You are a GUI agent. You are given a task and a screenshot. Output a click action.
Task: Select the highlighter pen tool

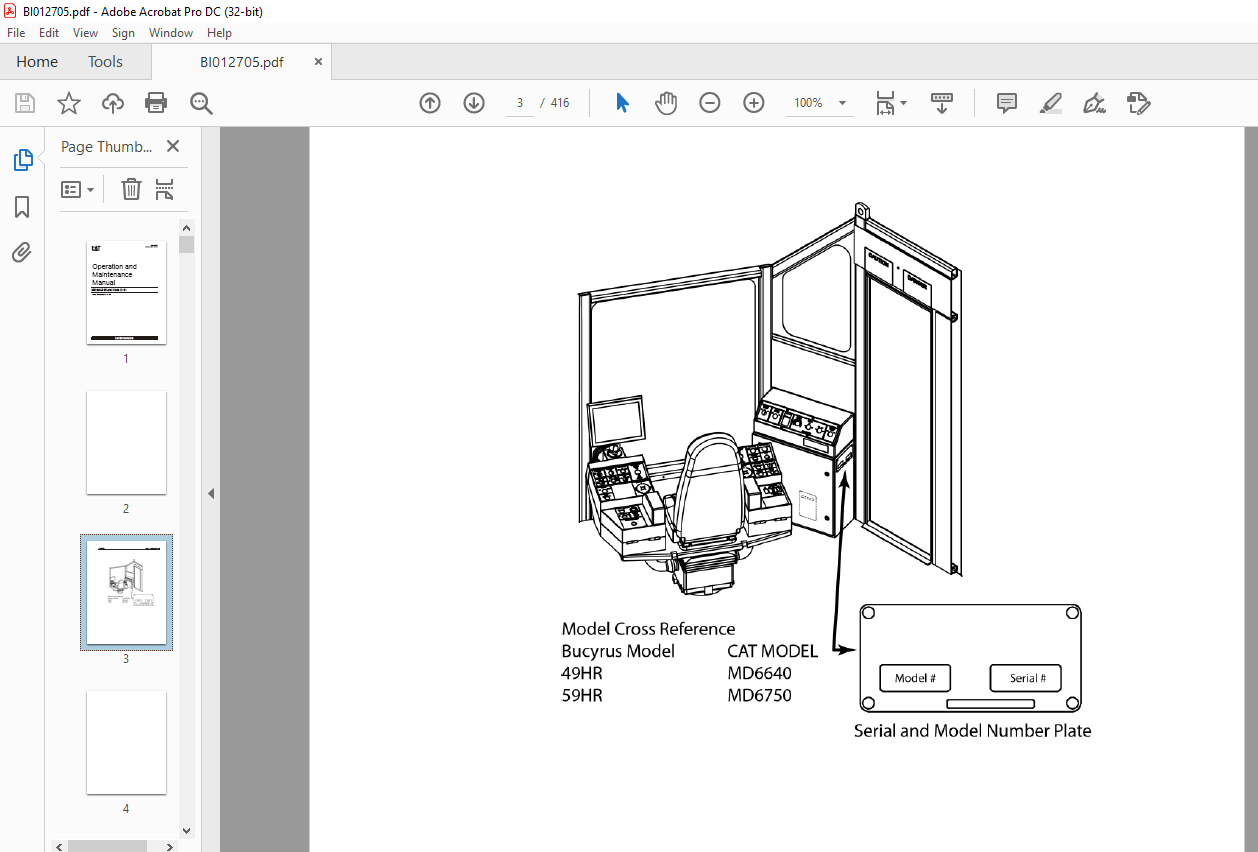[x=1050, y=103]
